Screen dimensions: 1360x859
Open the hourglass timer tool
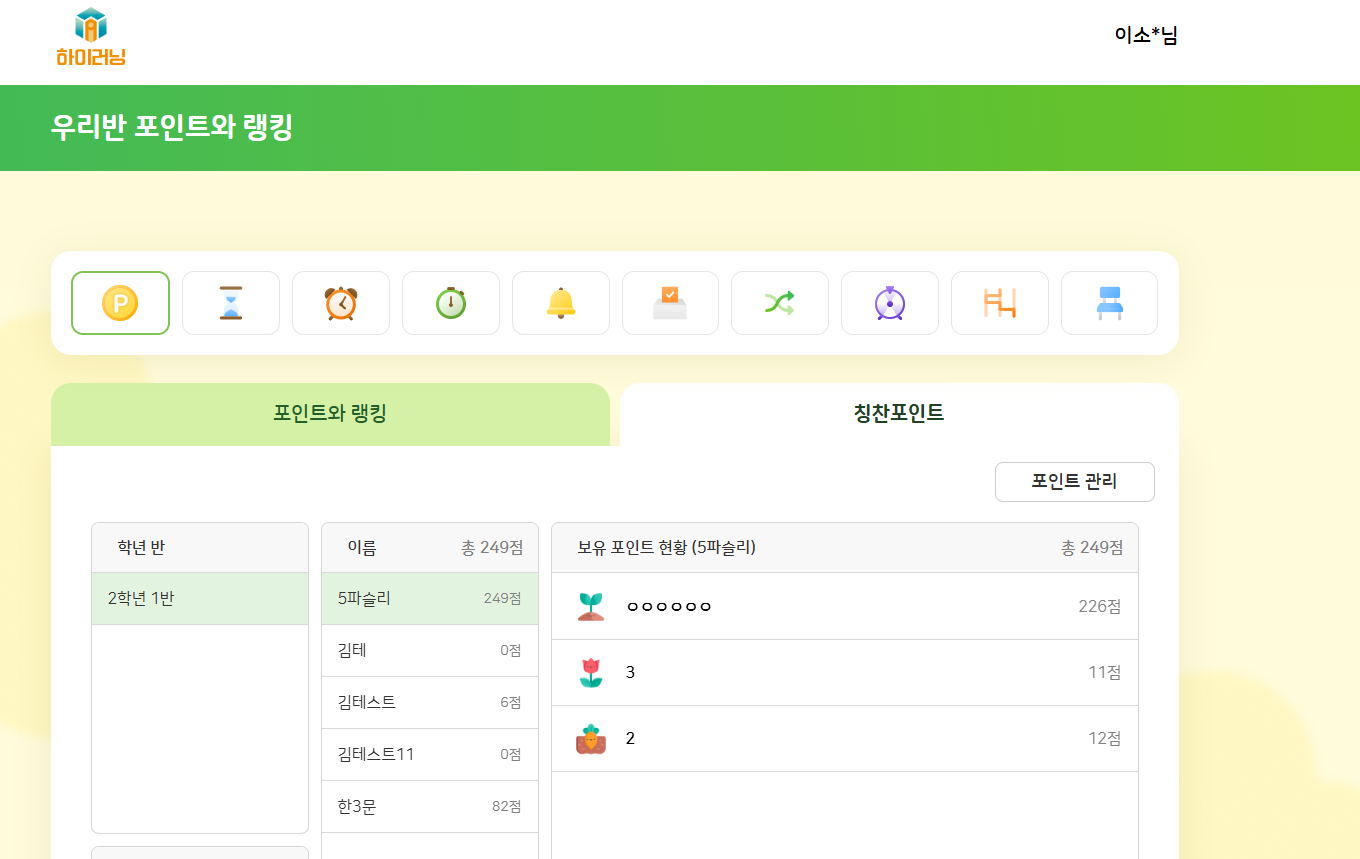click(231, 303)
